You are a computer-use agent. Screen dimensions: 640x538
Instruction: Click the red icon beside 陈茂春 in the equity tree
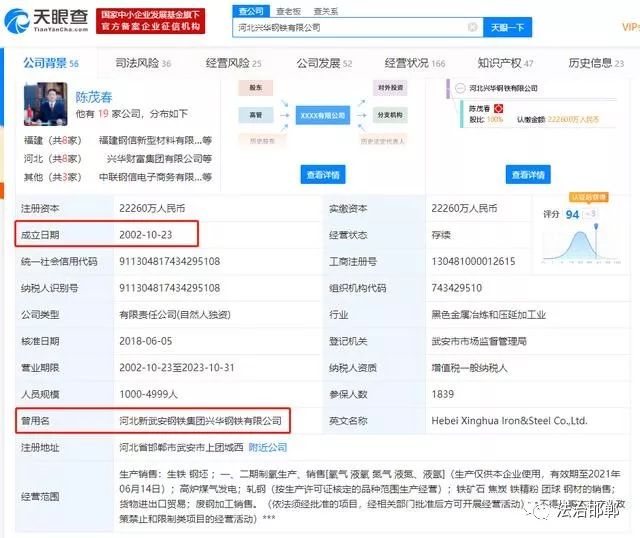coord(498,109)
